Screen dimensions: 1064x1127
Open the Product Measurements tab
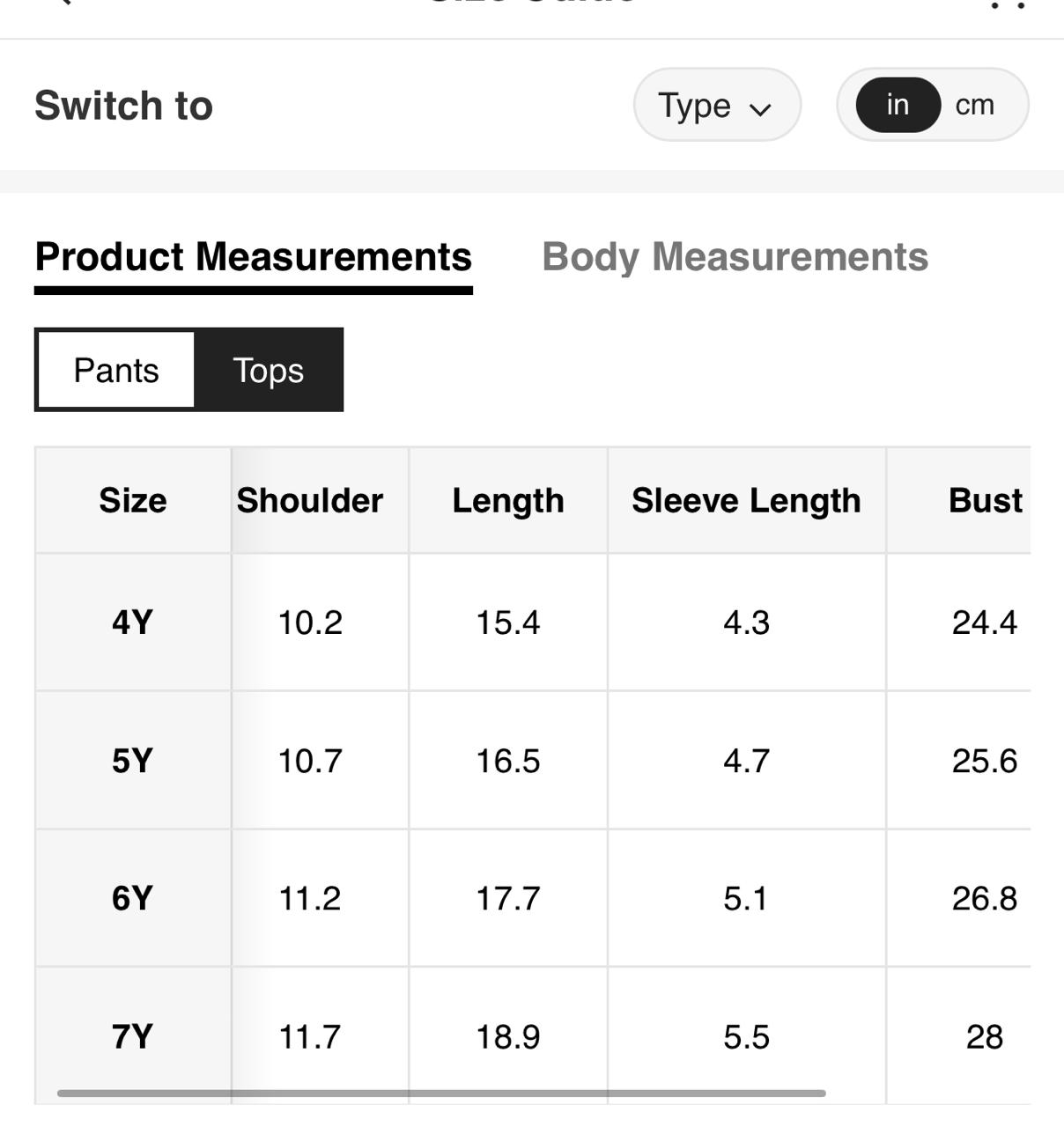pyautogui.click(x=254, y=257)
